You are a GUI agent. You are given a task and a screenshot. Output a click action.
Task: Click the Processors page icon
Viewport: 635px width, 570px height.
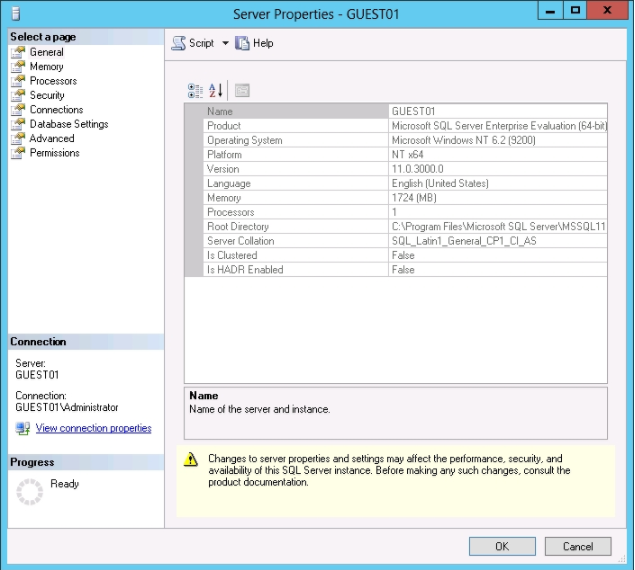pos(18,81)
